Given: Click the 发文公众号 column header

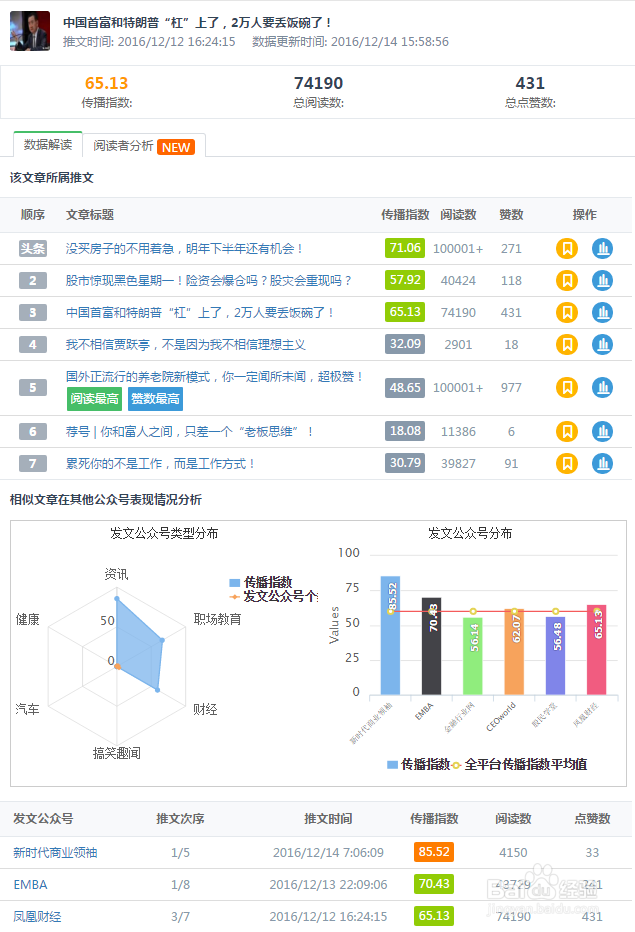Looking at the screenshot, I should [43, 818].
